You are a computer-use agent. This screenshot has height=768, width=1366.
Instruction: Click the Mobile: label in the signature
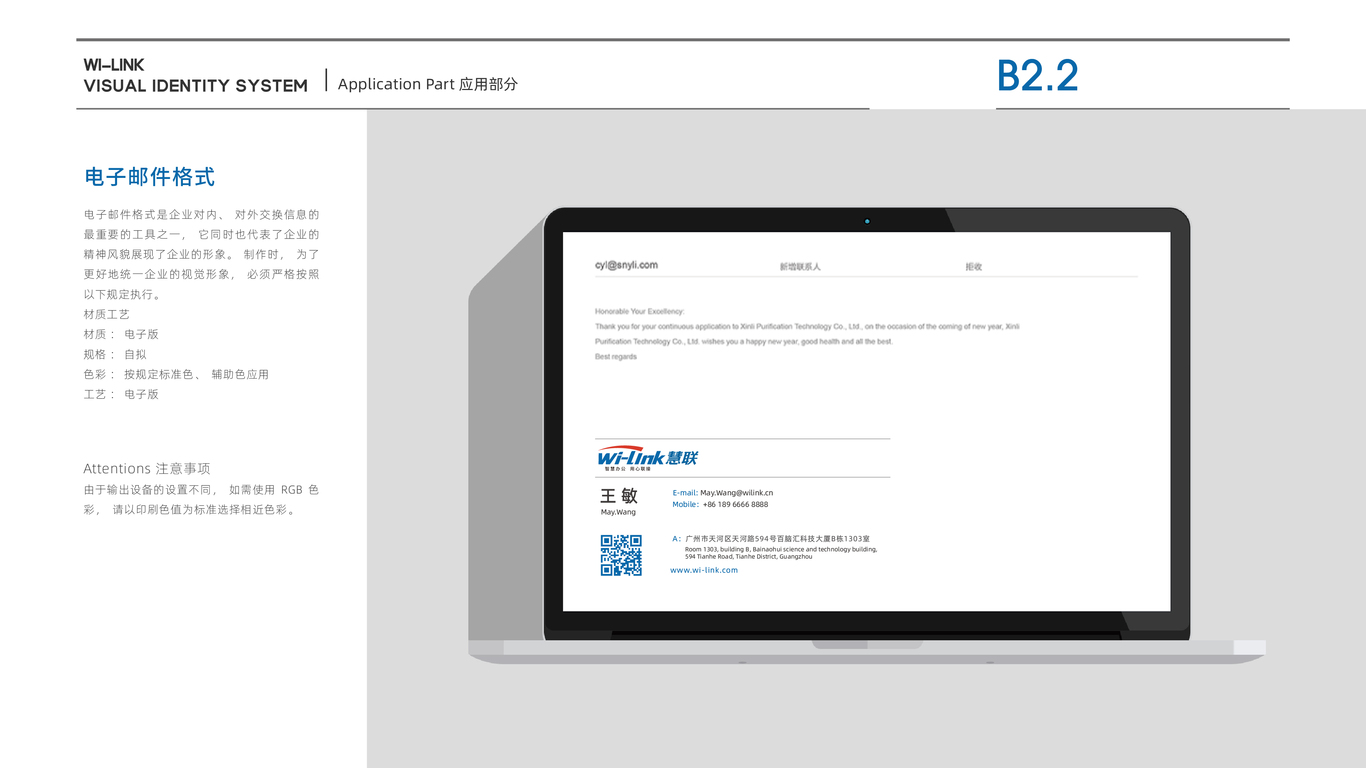pos(685,505)
